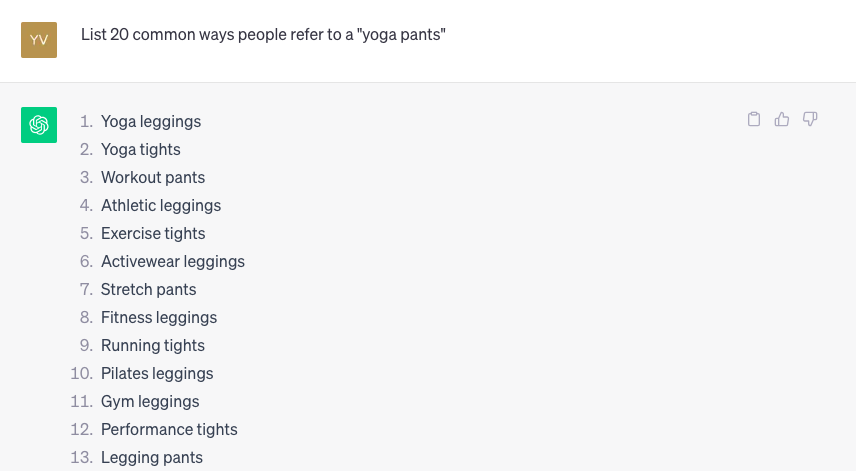
Task: Select the "Activewear leggings" line
Action: [x=173, y=261]
